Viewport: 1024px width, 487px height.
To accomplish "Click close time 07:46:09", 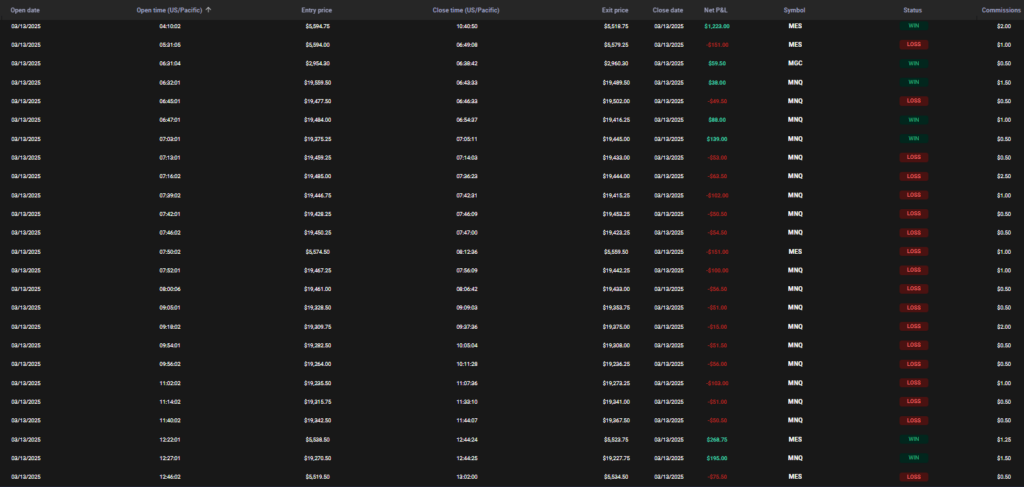I will point(466,213).
